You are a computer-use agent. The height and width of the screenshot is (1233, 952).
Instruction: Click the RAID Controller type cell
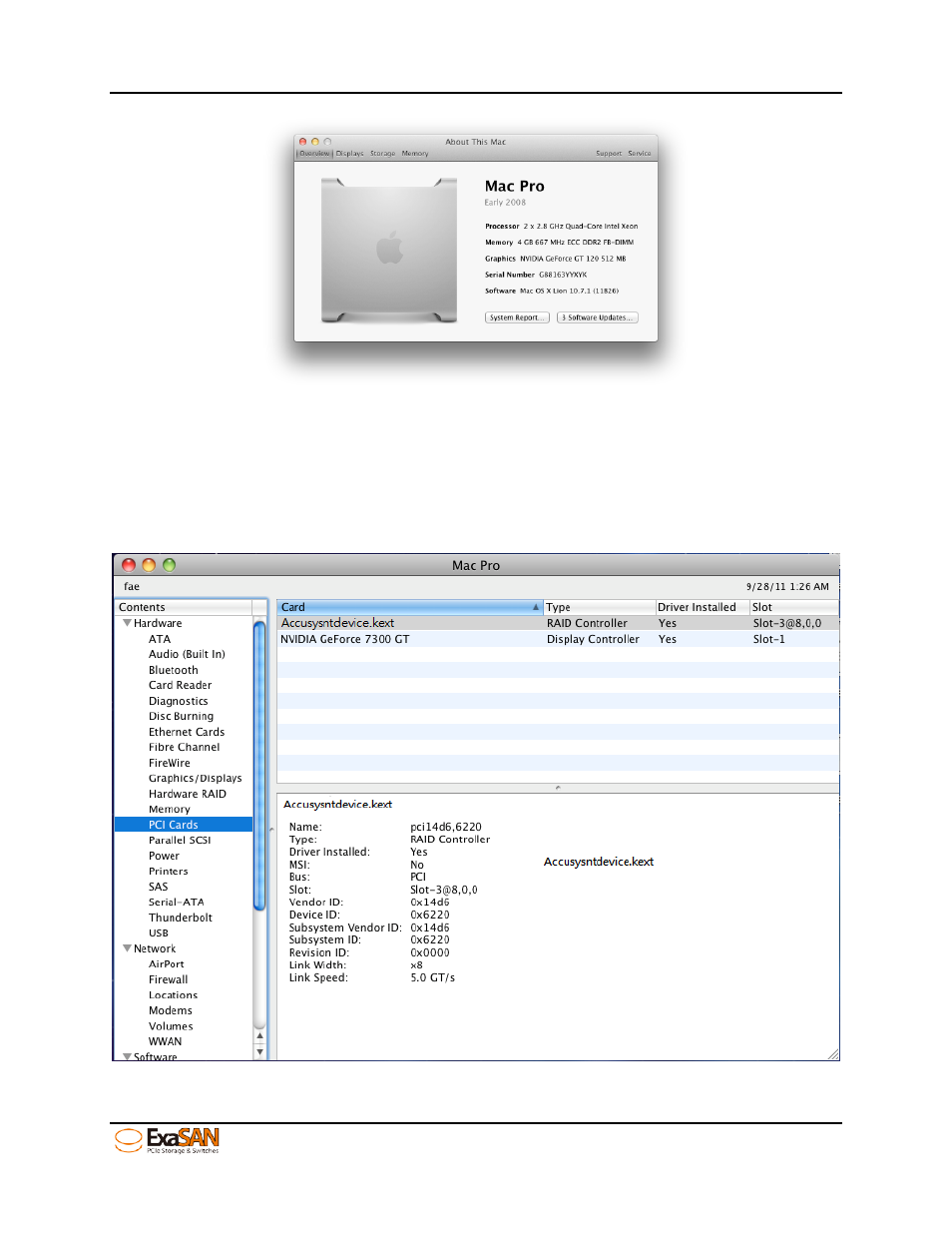[x=587, y=623]
